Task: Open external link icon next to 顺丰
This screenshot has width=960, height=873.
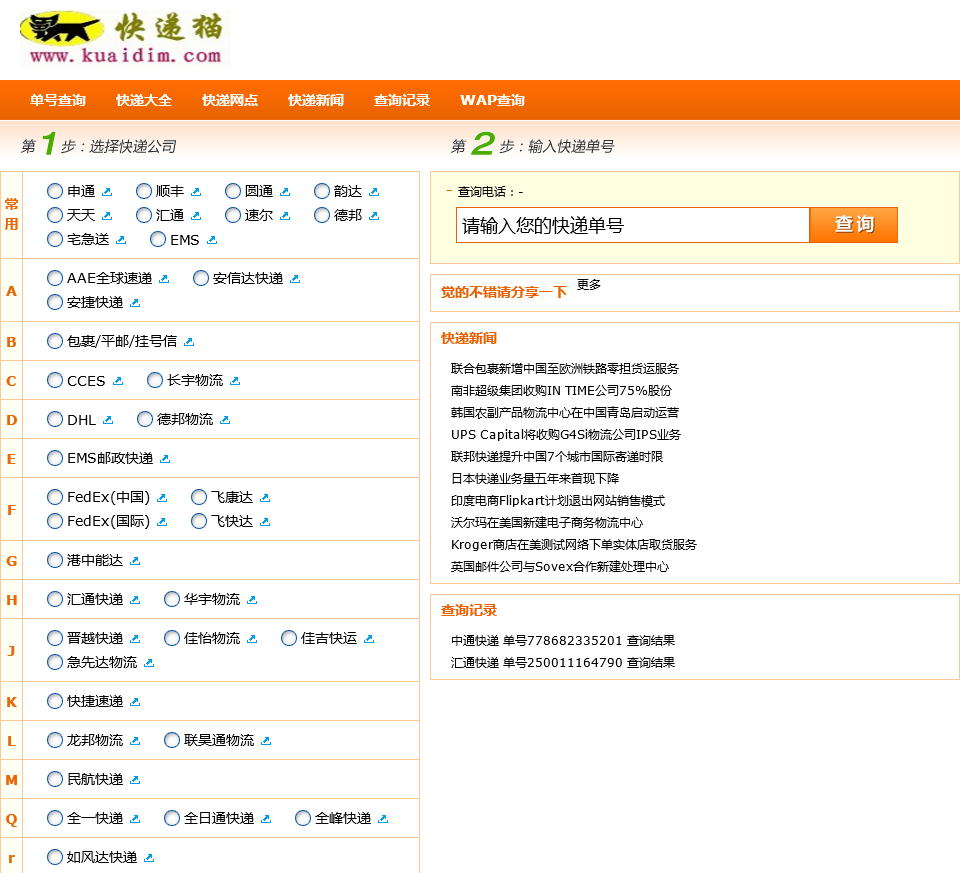Action: click(196, 192)
